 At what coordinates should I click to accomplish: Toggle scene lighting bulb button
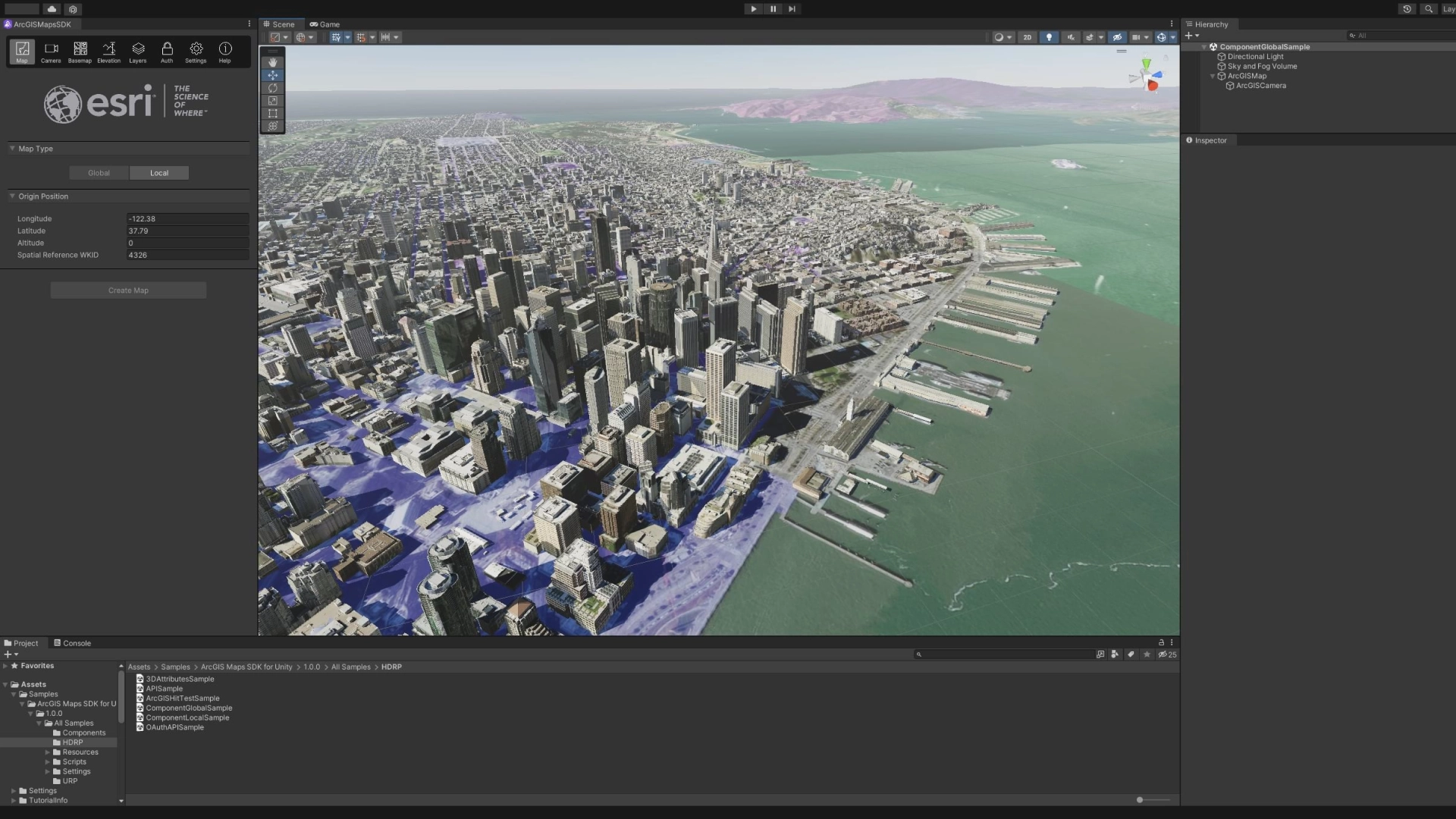point(1049,37)
